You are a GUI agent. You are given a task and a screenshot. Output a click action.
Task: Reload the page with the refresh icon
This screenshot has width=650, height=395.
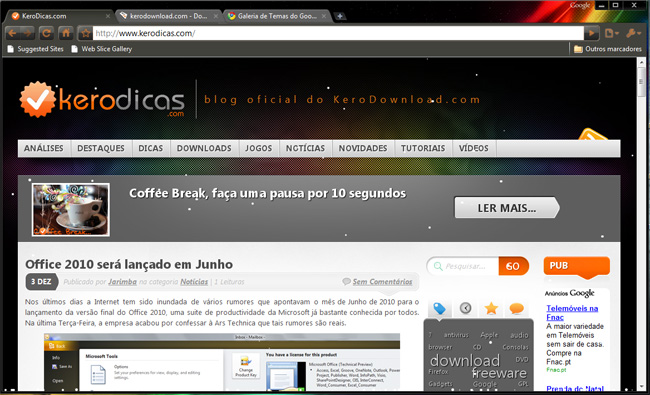(46, 33)
